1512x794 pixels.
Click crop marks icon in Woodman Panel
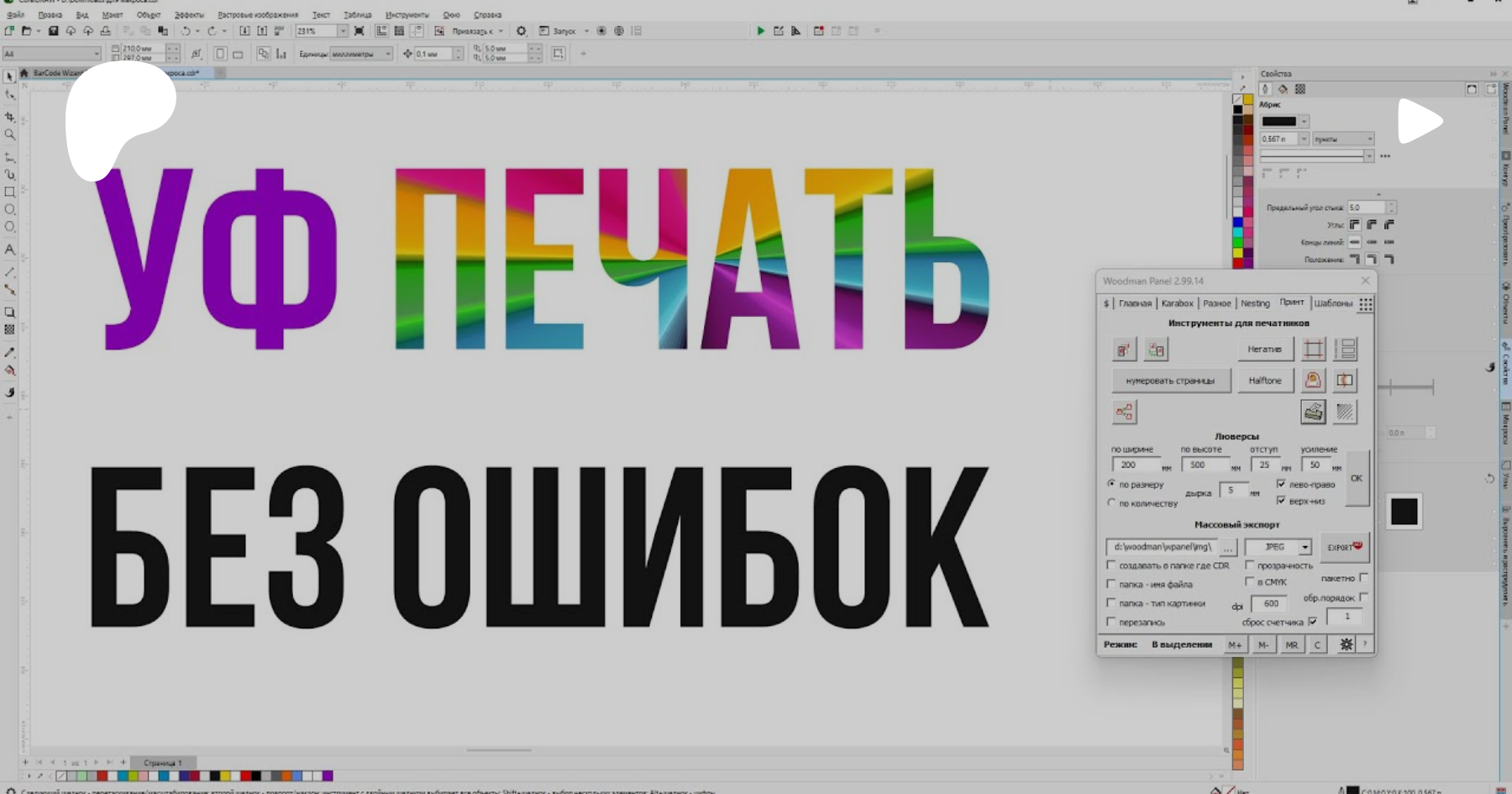[1313, 349]
